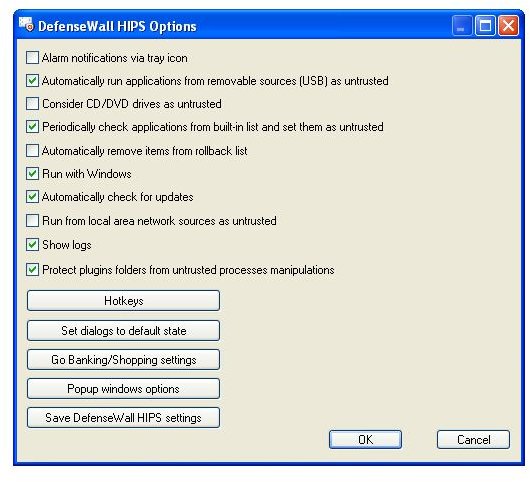Viewport: 530px width, 482px height.
Task: Enable automatically remove items from rollback list
Action: 32,150
